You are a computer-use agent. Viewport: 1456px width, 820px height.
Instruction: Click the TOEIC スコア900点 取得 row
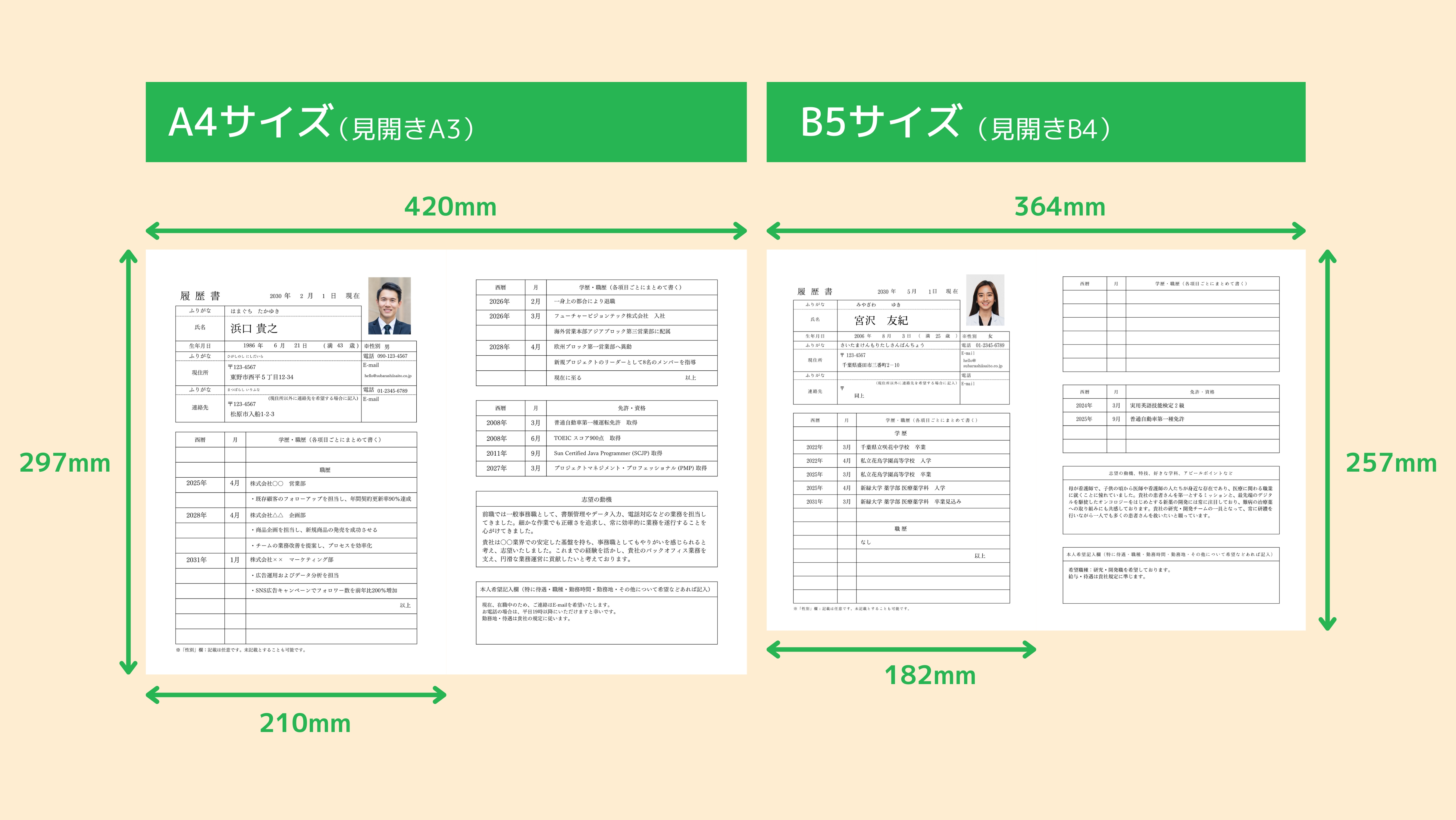pos(597,438)
